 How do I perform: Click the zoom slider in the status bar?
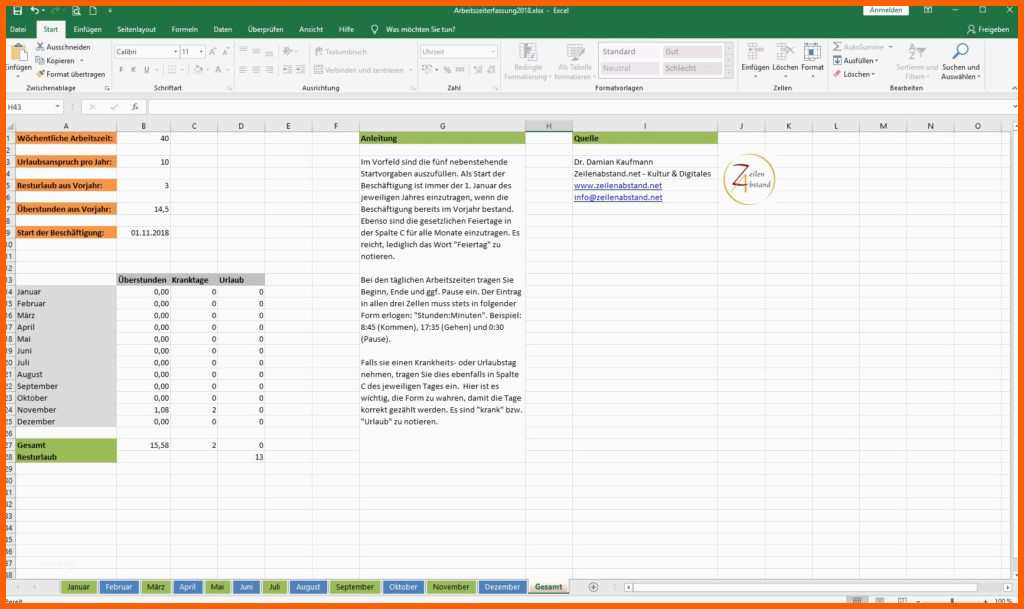[952, 601]
